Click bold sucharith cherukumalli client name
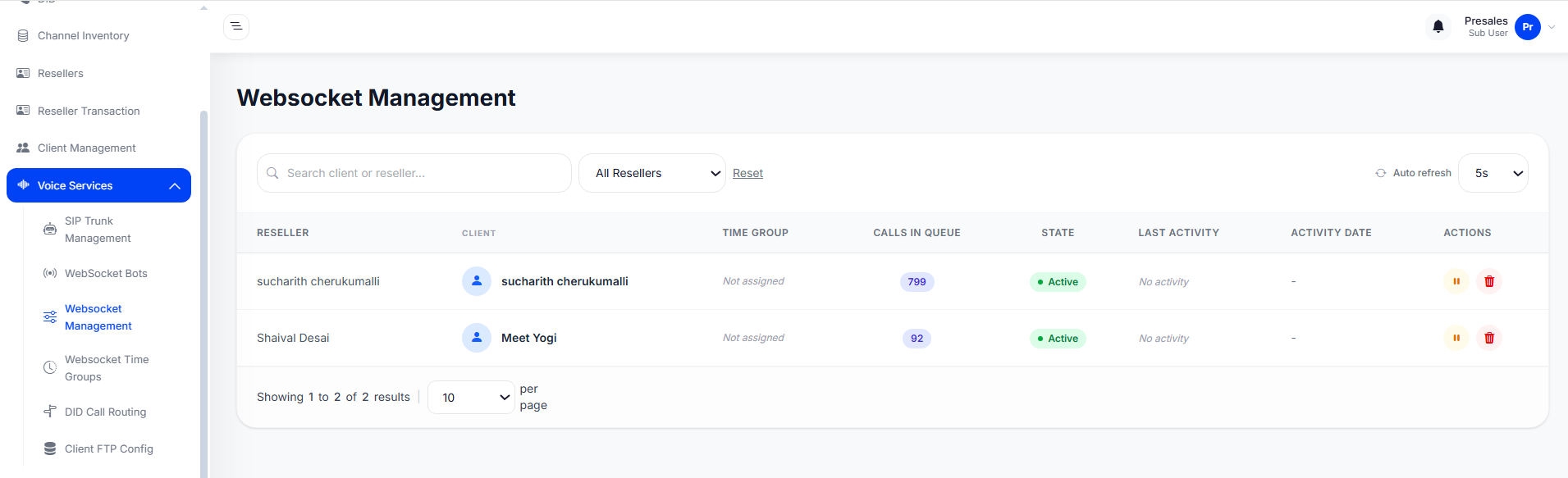The width and height of the screenshot is (1568, 478). coord(565,281)
